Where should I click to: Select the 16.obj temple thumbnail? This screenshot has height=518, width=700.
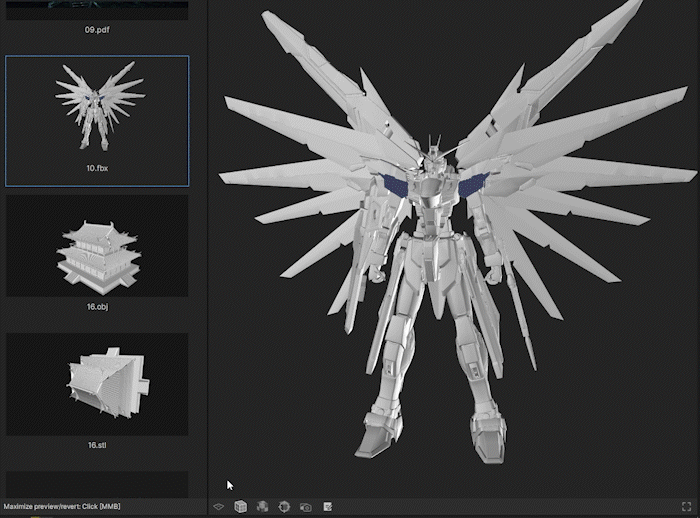(x=97, y=246)
